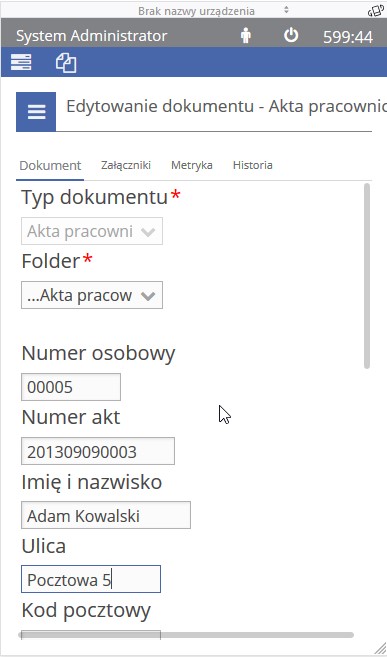
Task: Expand the Typ dokumentu dropdown
Action: tap(92, 231)
